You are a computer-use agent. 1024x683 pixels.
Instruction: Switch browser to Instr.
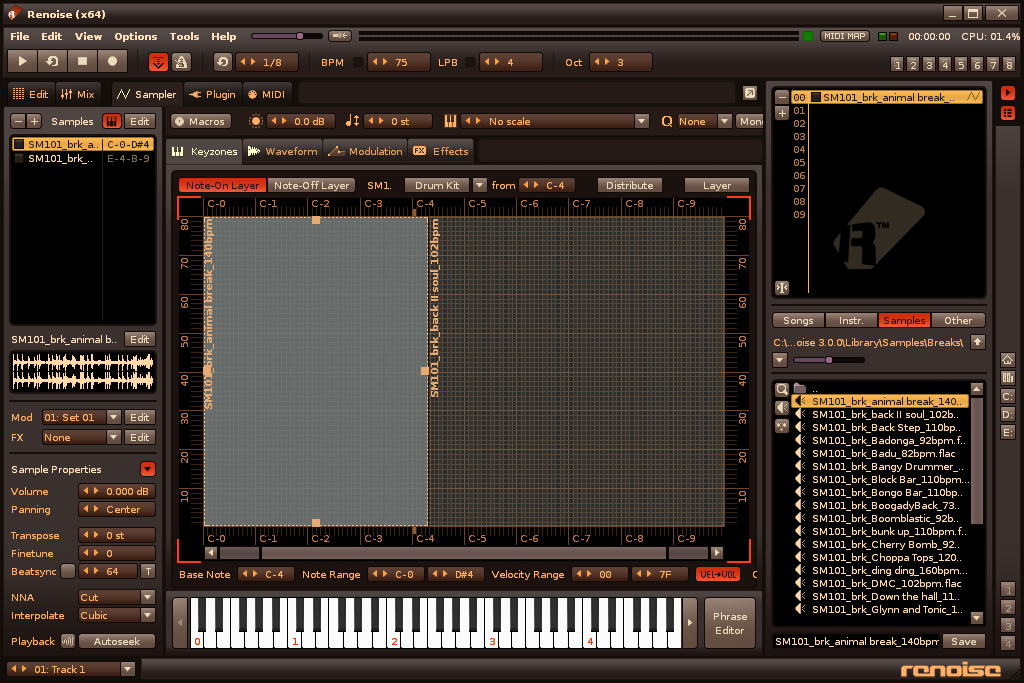pos(851,321)
